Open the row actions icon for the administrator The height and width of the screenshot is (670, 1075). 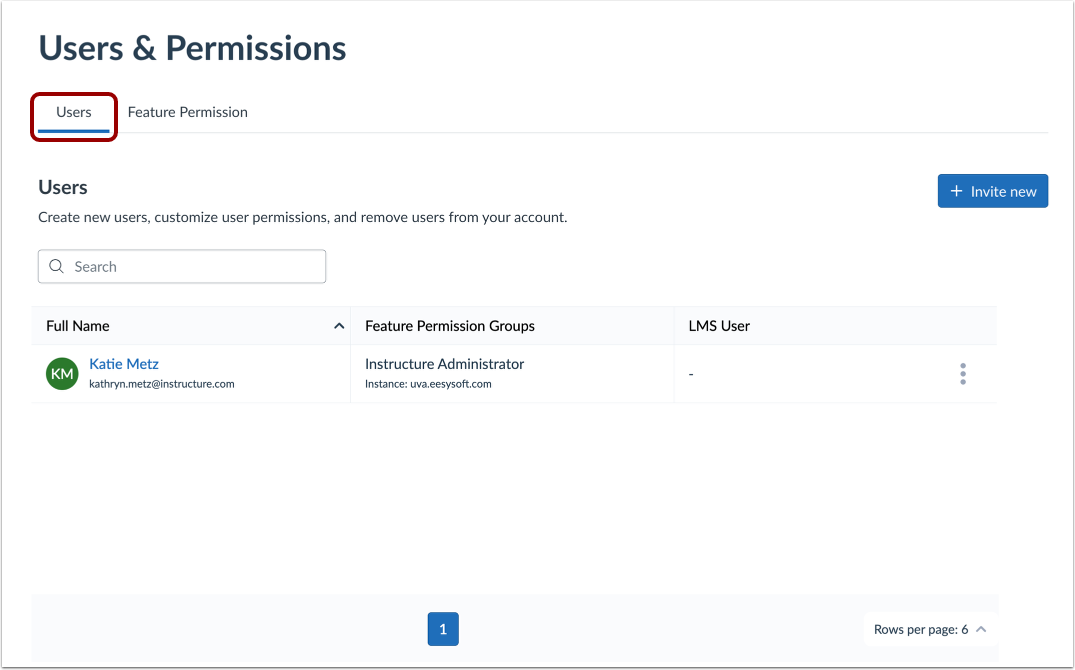point(962,373)
